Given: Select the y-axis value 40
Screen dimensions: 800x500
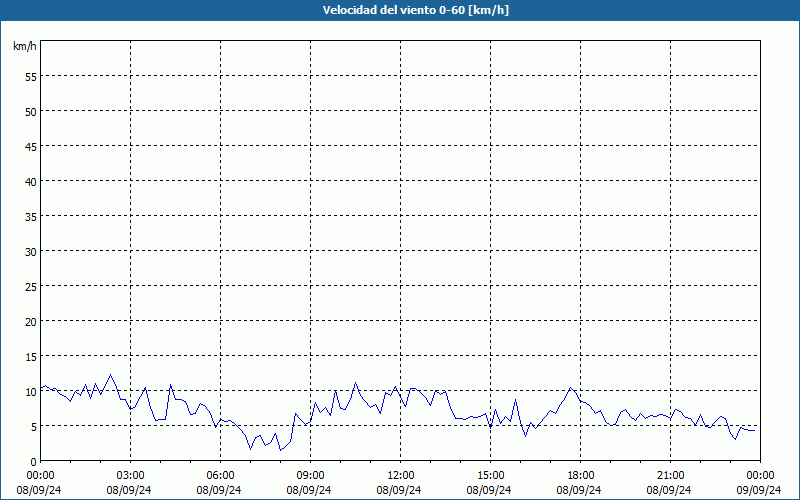Looking at the screenshot, I should [31, 181].
